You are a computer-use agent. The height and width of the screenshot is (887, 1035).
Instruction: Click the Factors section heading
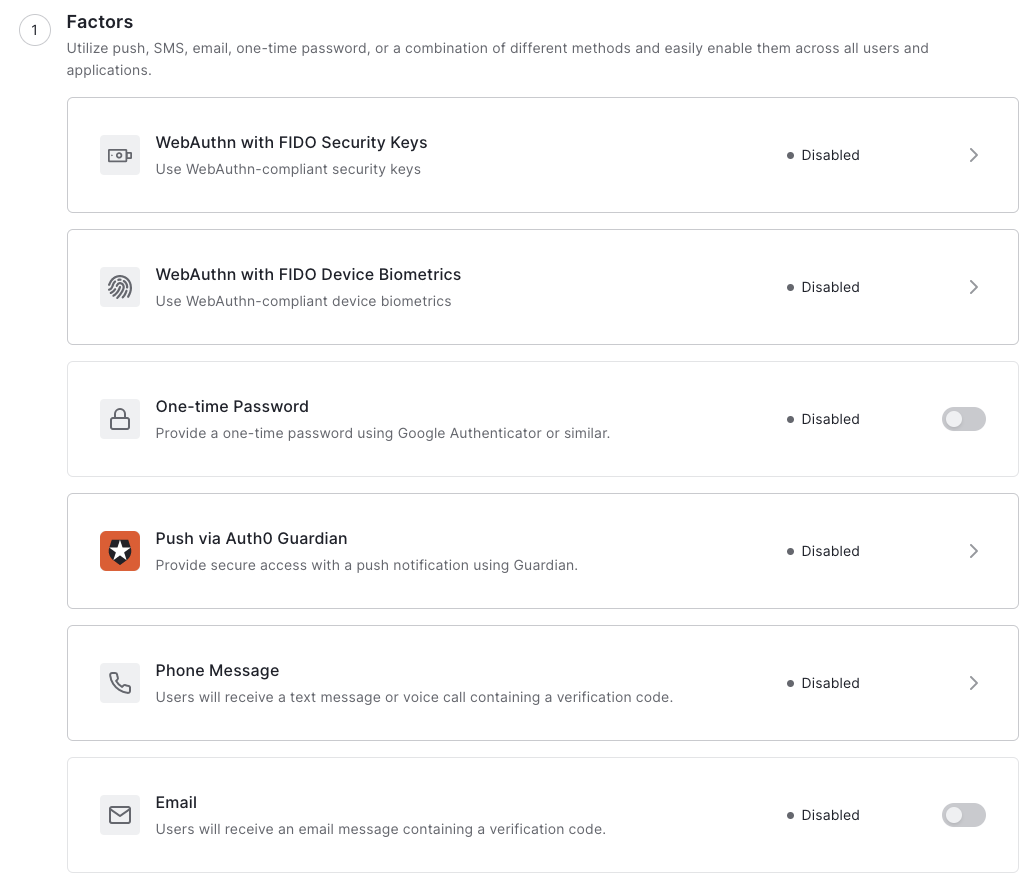point(99,21)
